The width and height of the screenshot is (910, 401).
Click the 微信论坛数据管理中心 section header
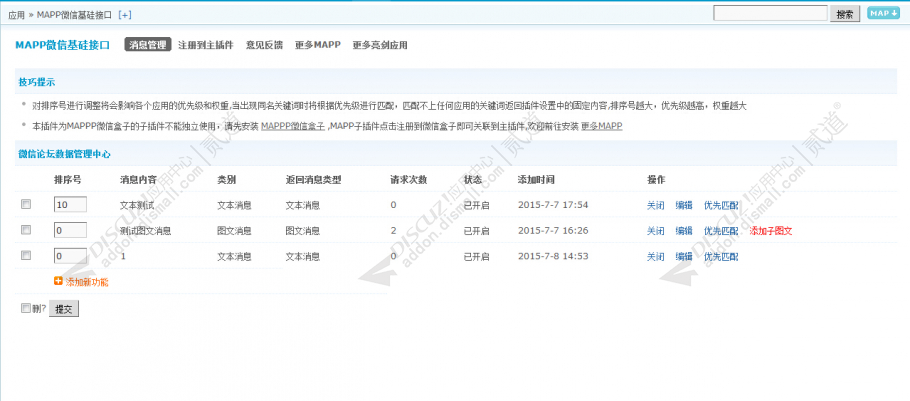(64, 154)
